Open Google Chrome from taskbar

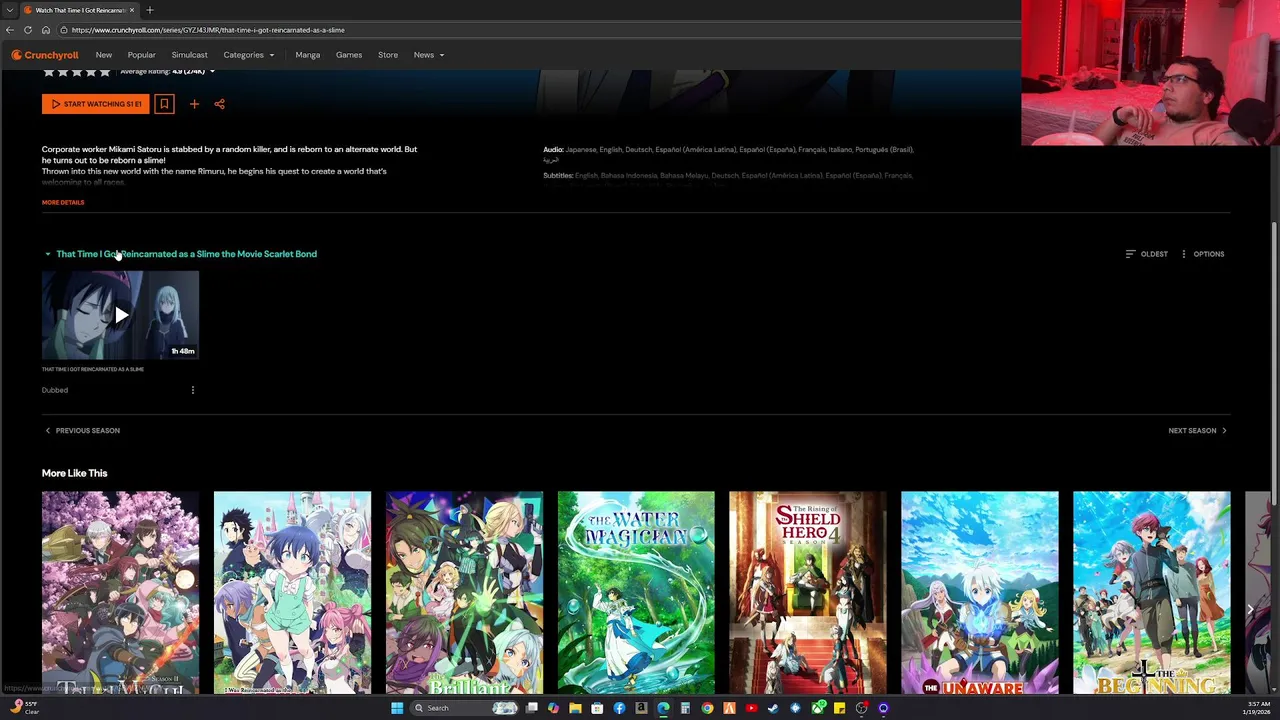point(707,708)
